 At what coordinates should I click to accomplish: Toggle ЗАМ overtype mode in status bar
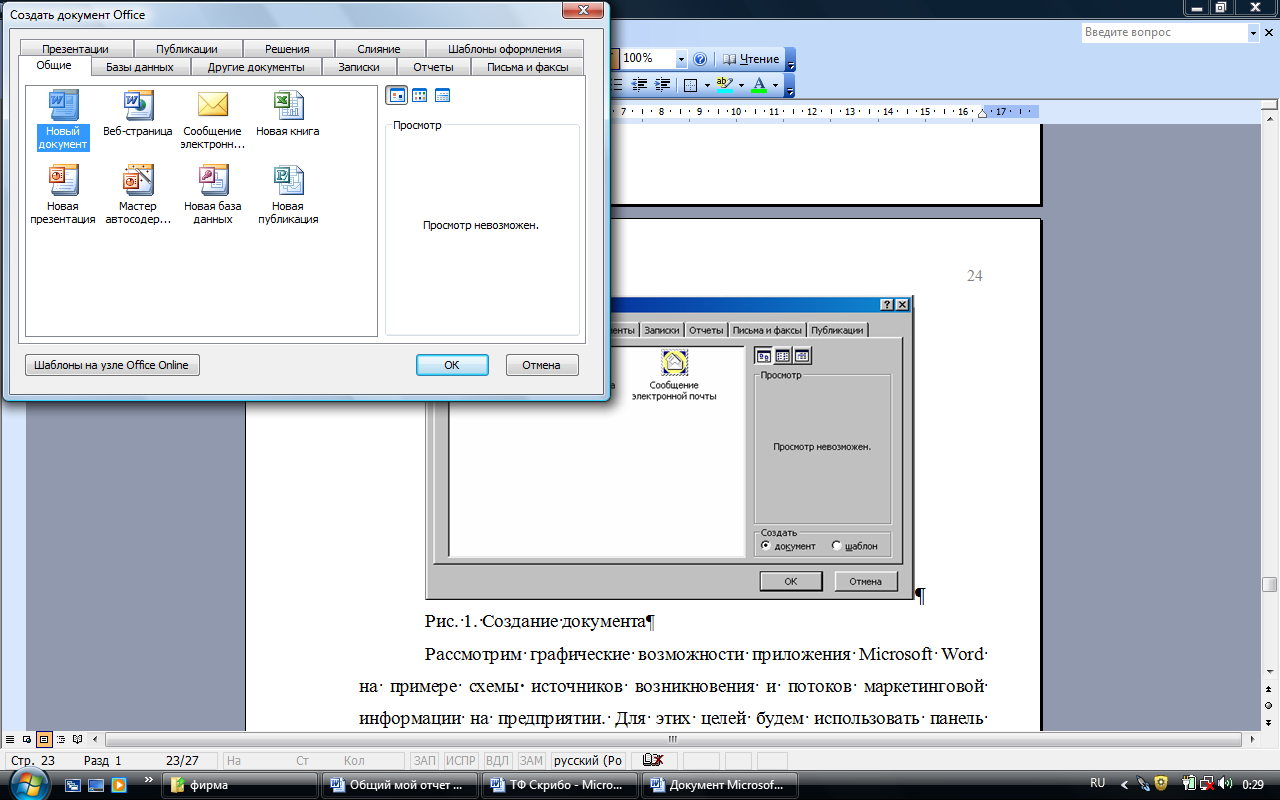click(x=531, y=761)
